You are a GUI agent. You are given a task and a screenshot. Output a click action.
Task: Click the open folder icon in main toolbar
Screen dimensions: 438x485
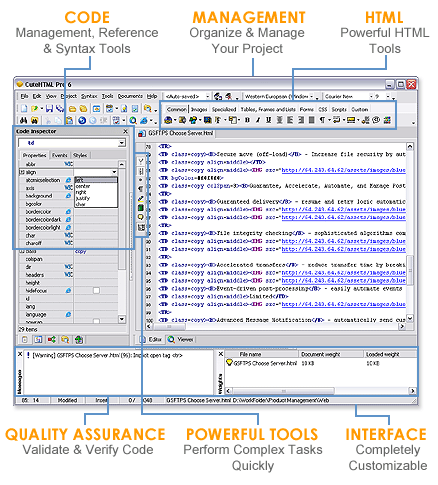[34, 109]
